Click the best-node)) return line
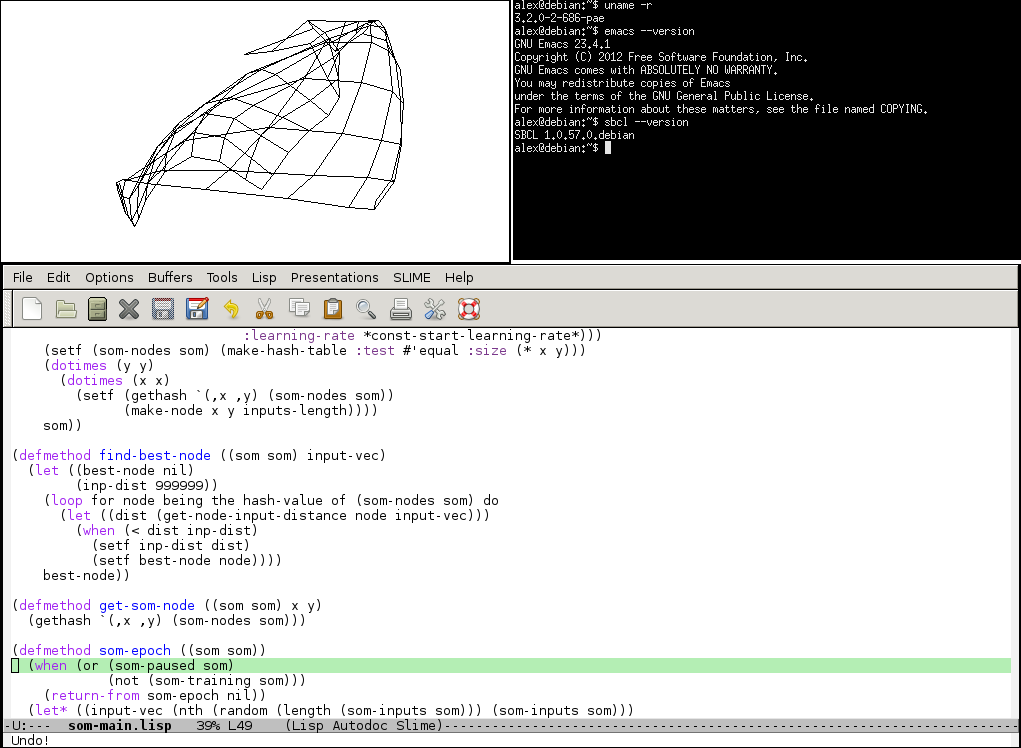 86,575
